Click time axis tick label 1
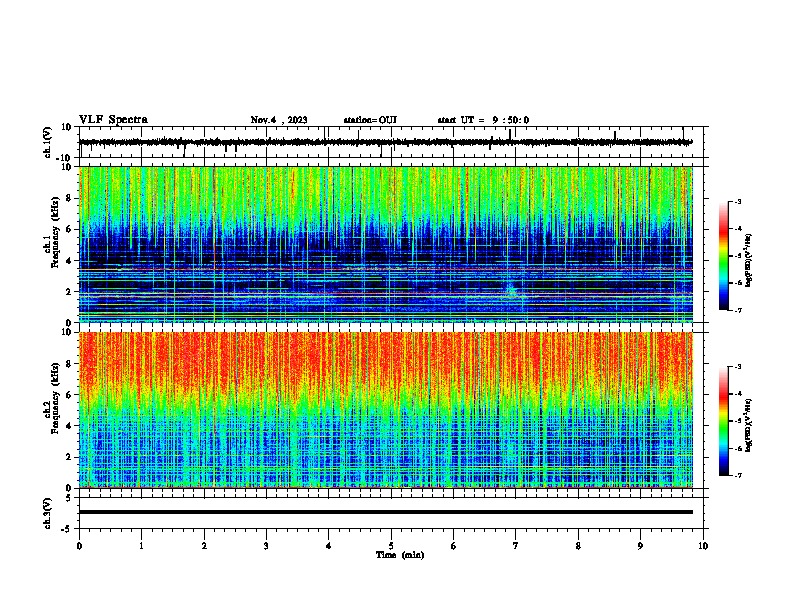792x612 pixels. pyautogui.click(x=141, y=546)
